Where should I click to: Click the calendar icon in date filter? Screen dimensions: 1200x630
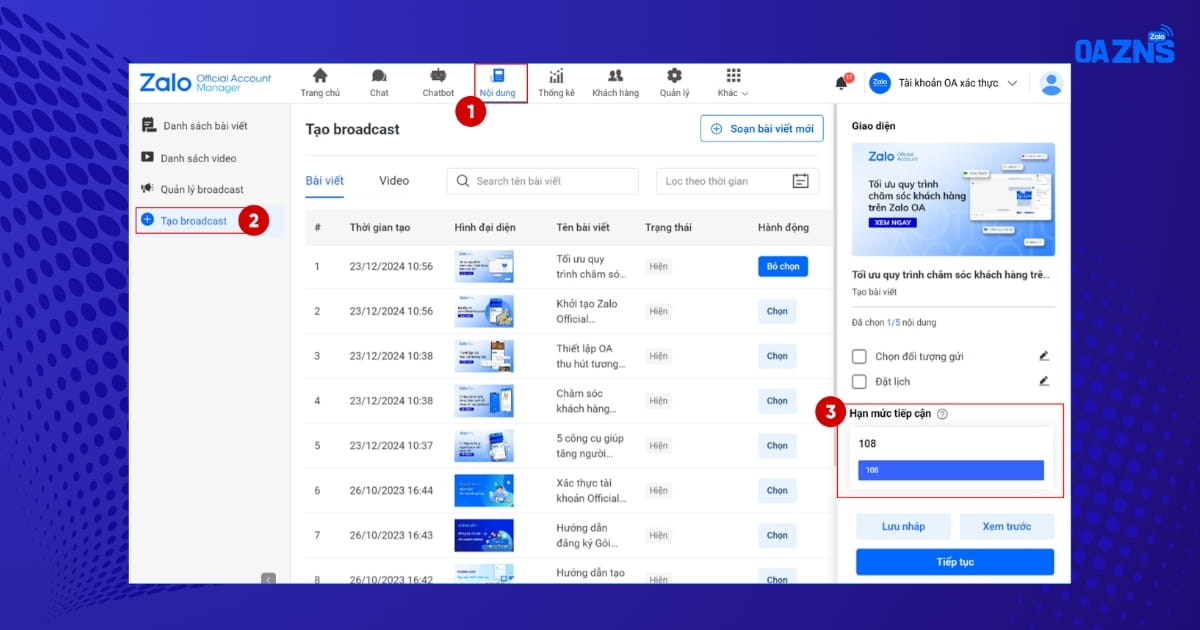tap(800, 181)
